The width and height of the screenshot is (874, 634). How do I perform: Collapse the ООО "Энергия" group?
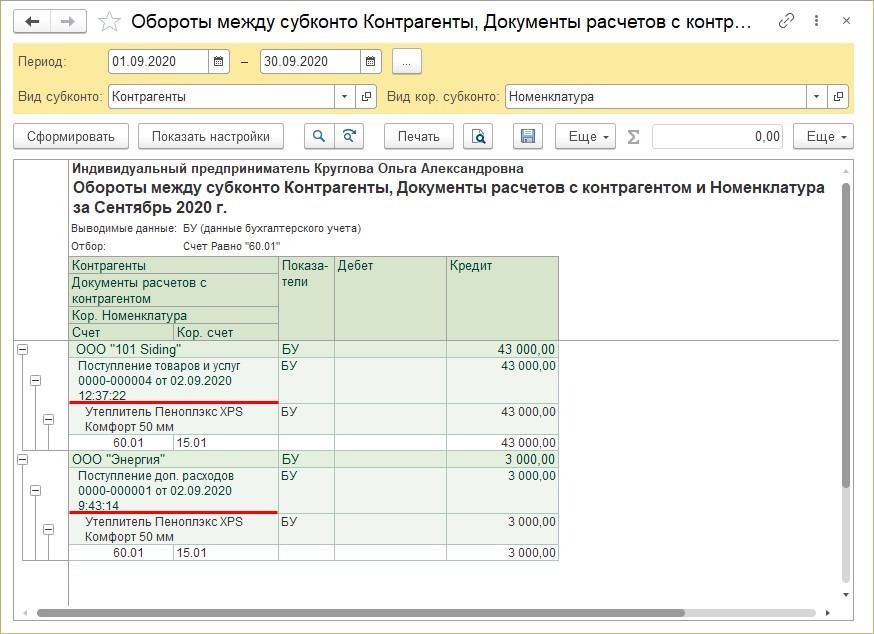pos(22,459)
